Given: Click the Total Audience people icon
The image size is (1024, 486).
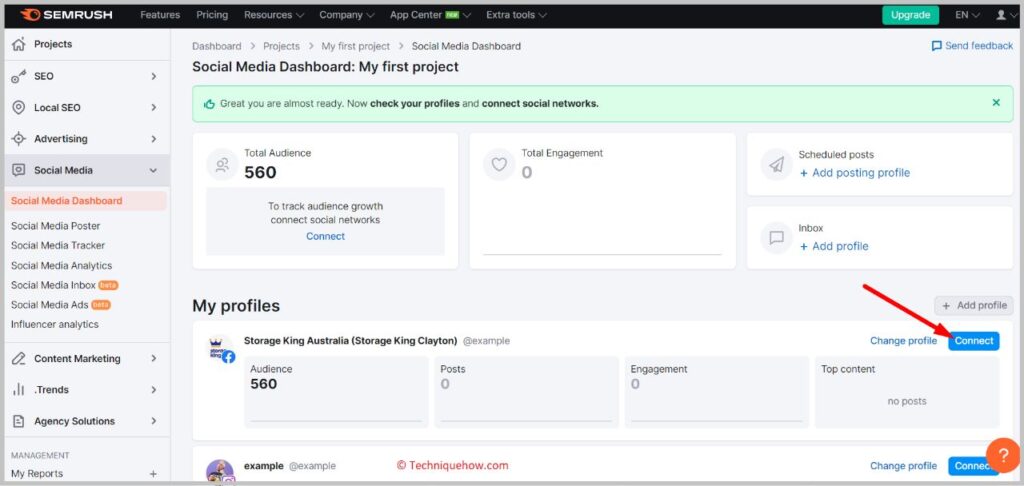Looking at the screenshot, I should [x=222, y=165].
